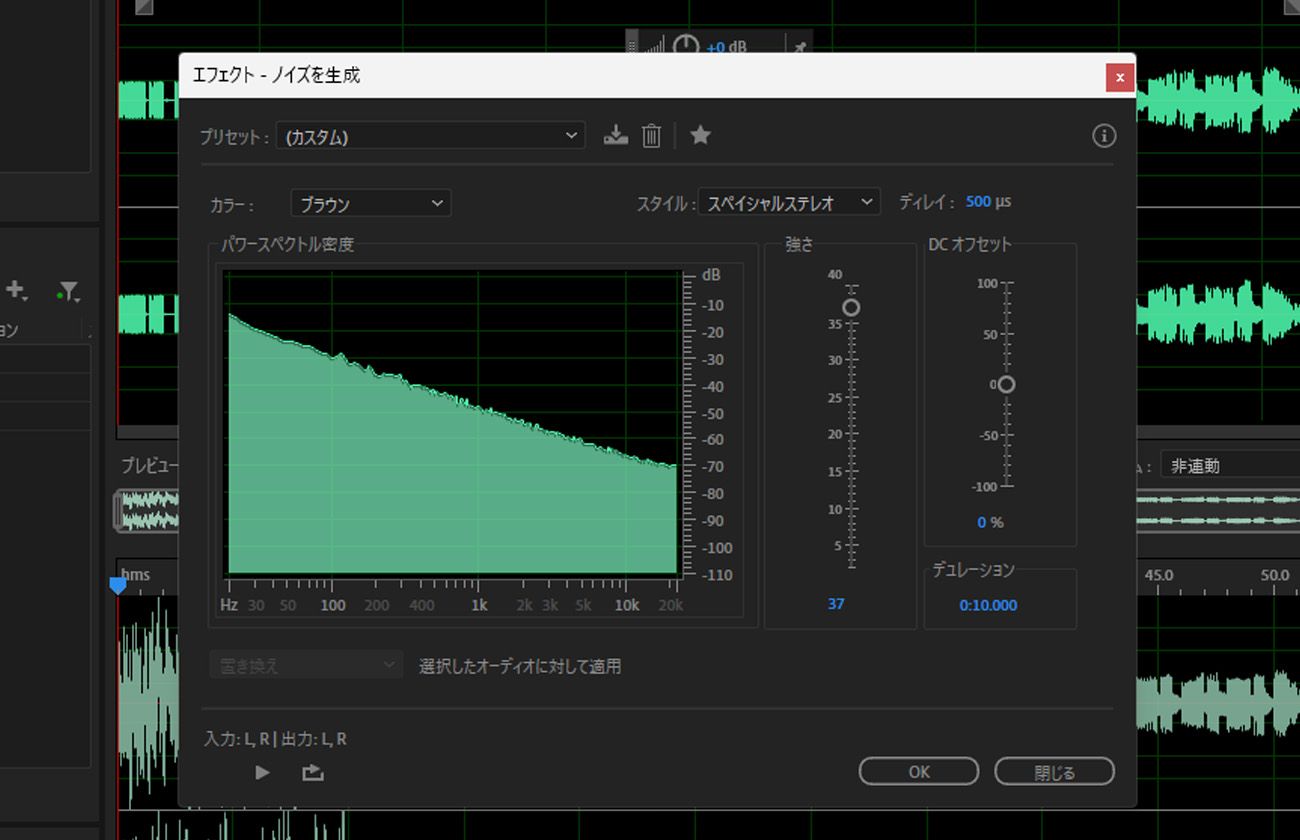1300x840 pixels.
Task: Click the hms label on the timeline ruler
Action: [x=136, y=575]
